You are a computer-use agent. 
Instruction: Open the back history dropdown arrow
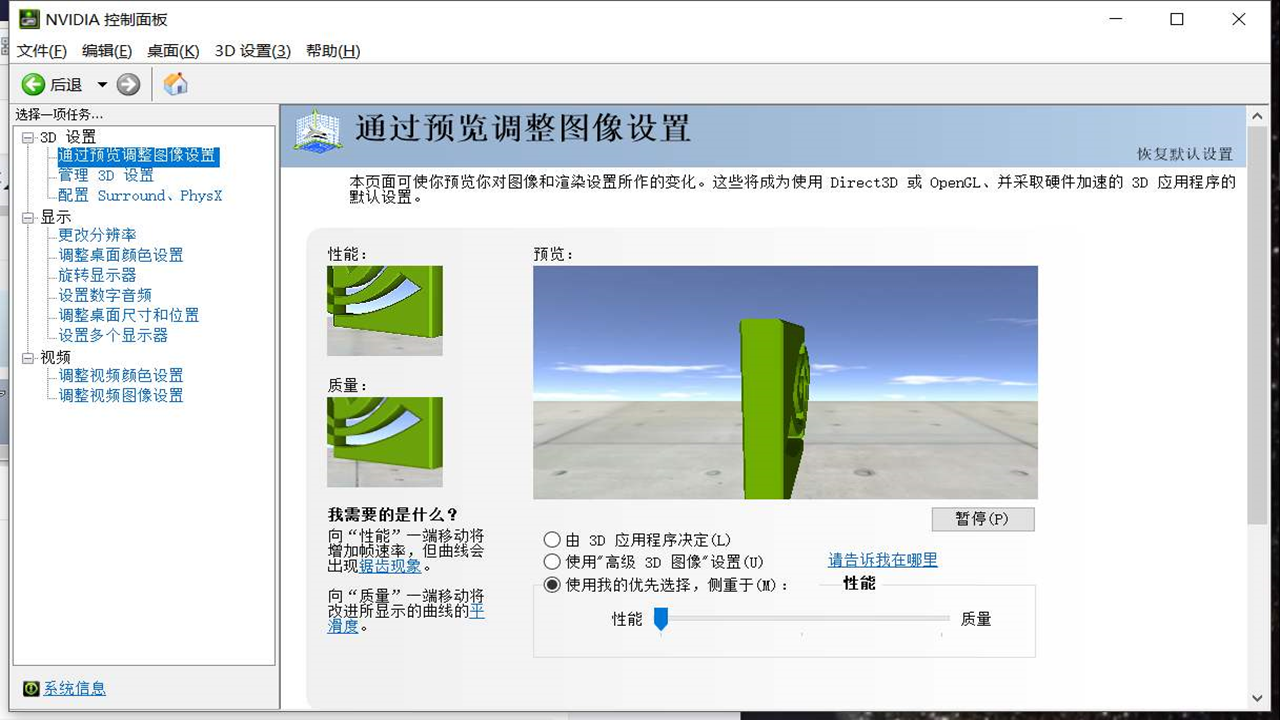pos(102,85)
